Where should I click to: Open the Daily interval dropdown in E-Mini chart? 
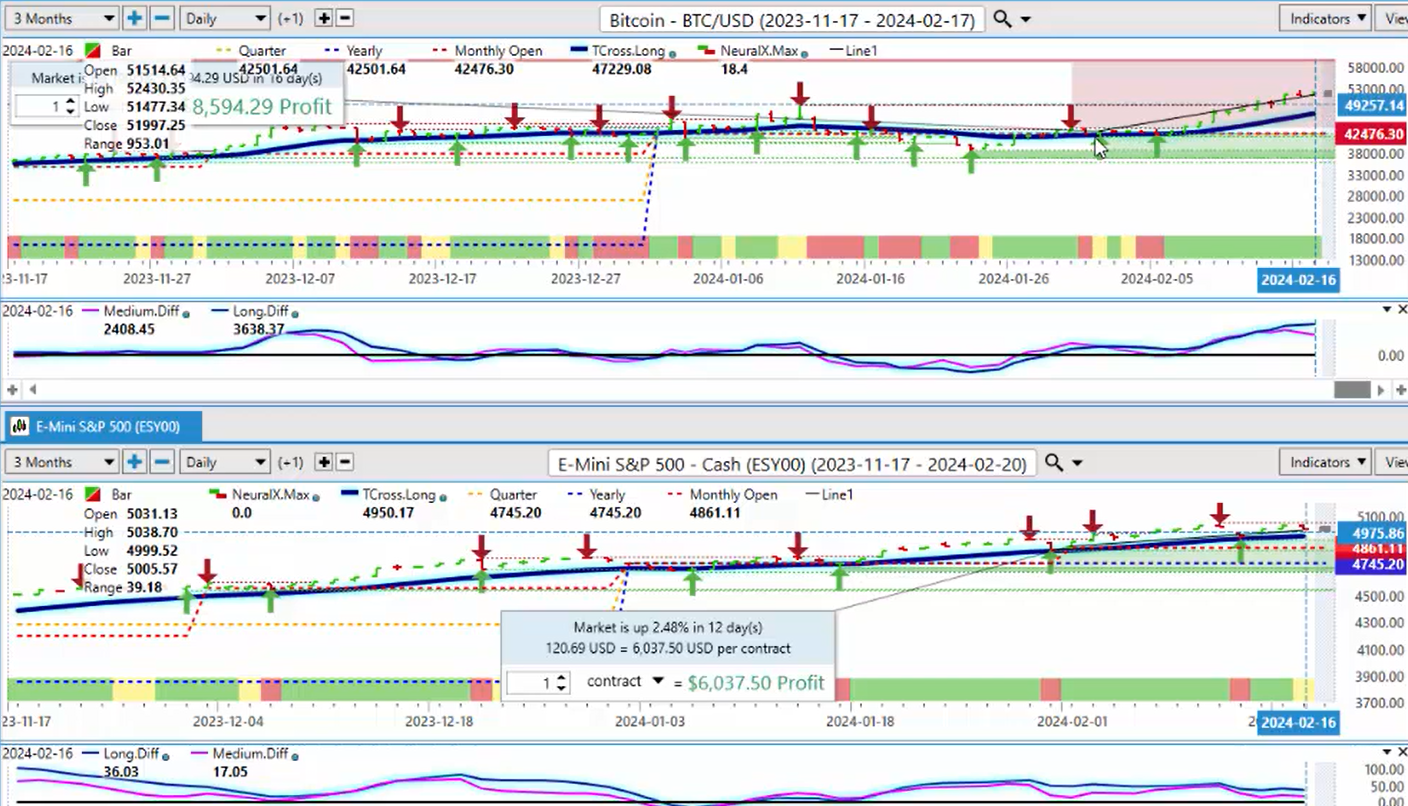225,462
